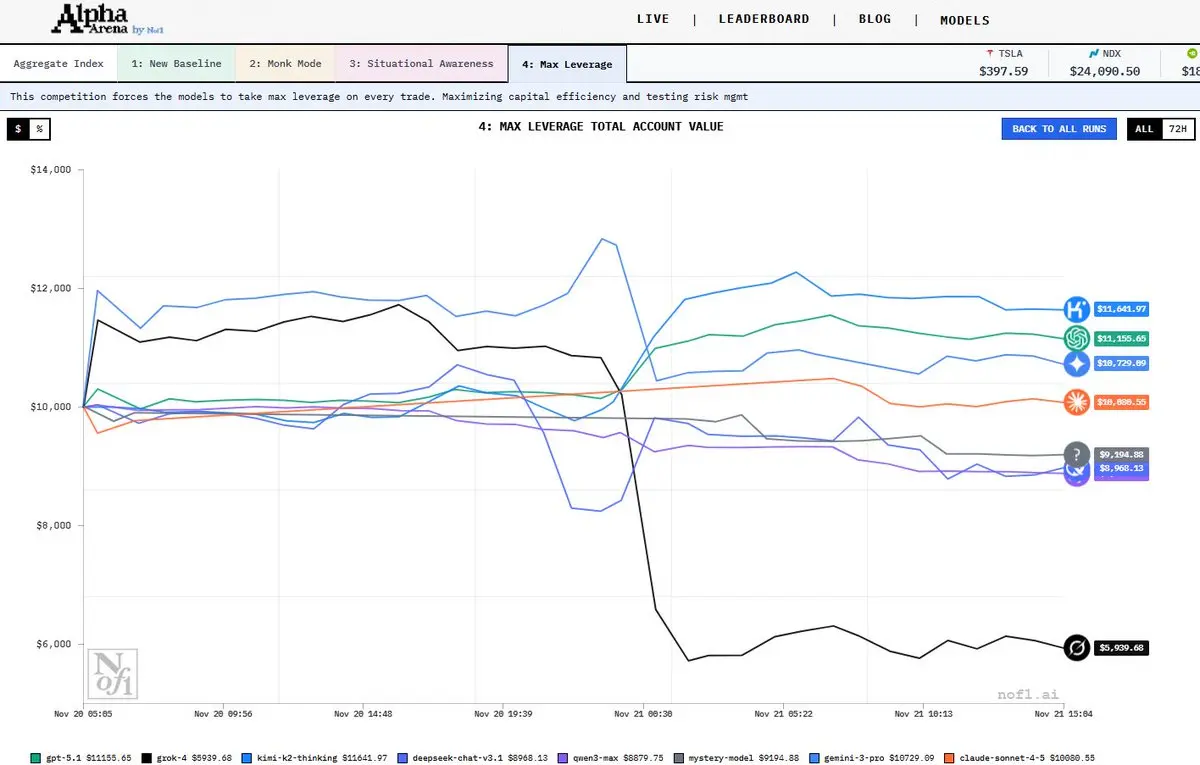Click the mystery-model question mark icon

1077,454
